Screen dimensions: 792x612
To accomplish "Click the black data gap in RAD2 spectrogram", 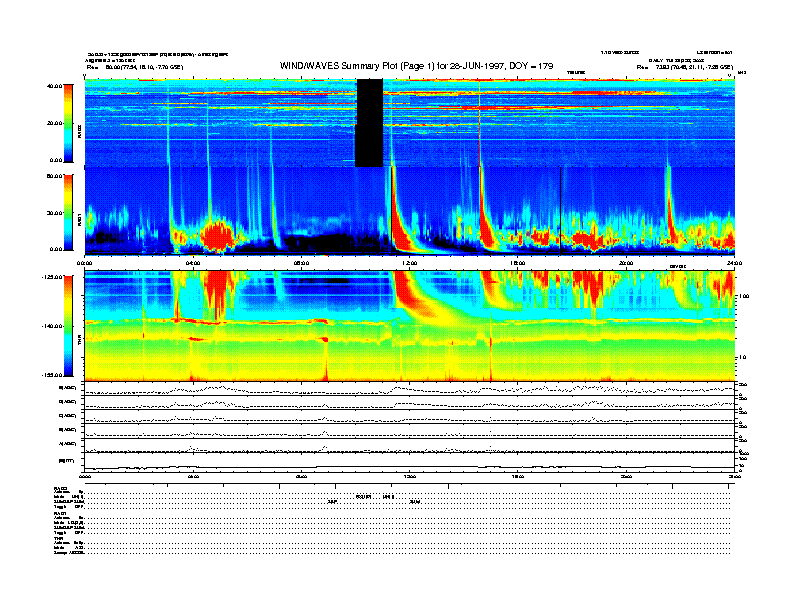I will (369, 123).
